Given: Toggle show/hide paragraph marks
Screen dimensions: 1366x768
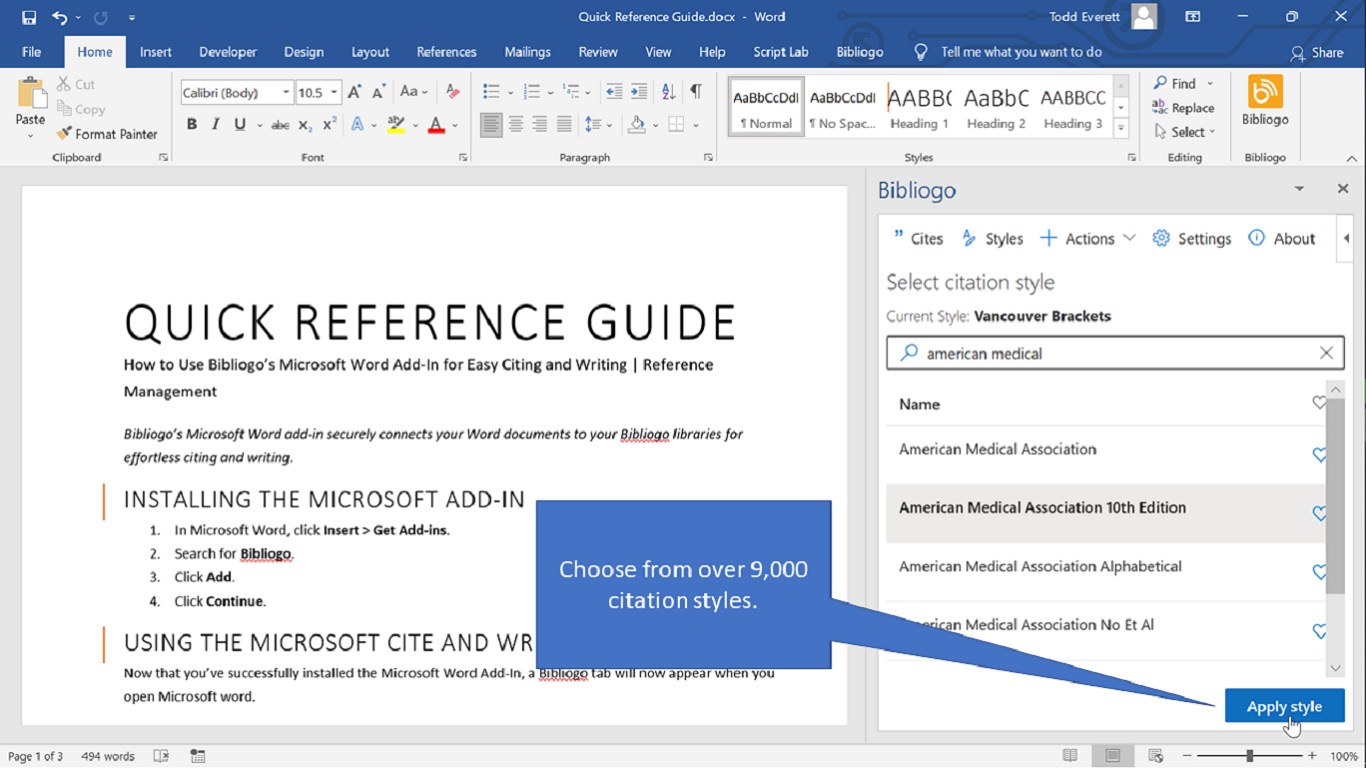Looking at the screenshot, I should click(696, 92).
